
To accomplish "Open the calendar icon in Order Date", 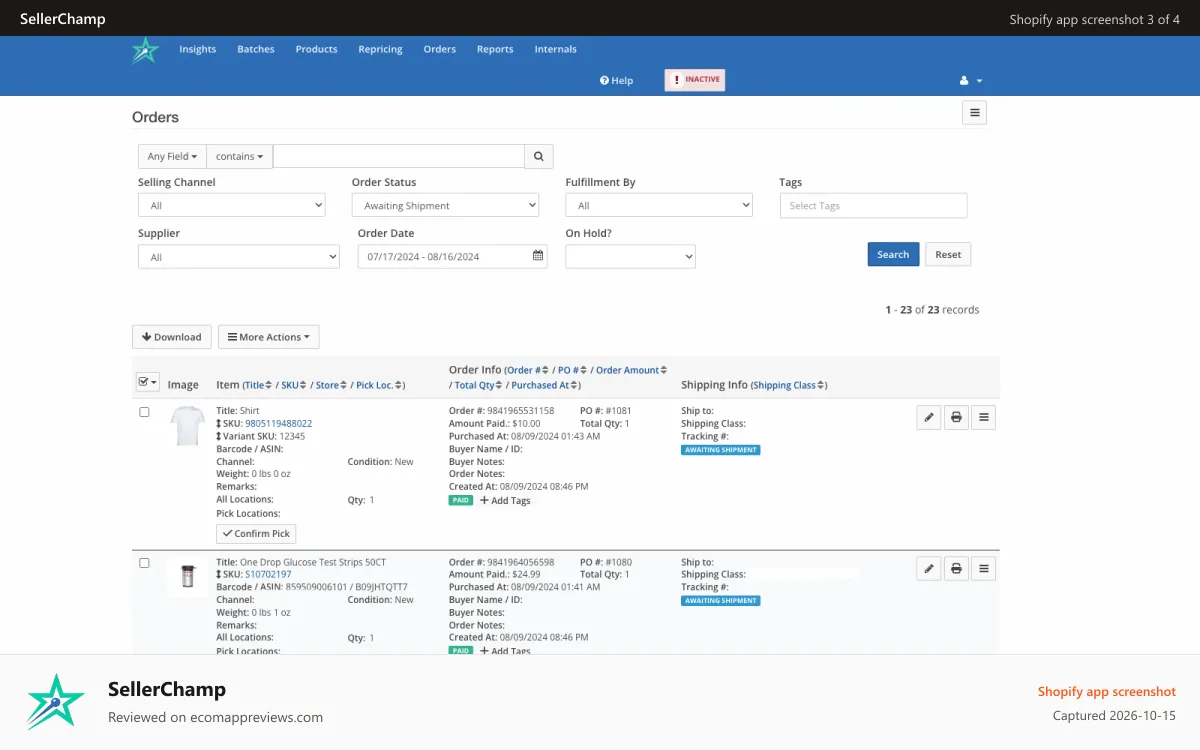I will tap(538, 256).
